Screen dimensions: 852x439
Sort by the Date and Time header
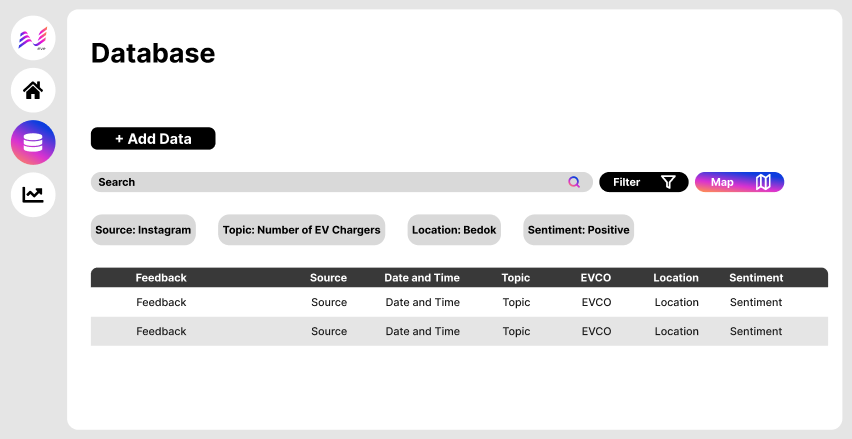coord(422,278)
